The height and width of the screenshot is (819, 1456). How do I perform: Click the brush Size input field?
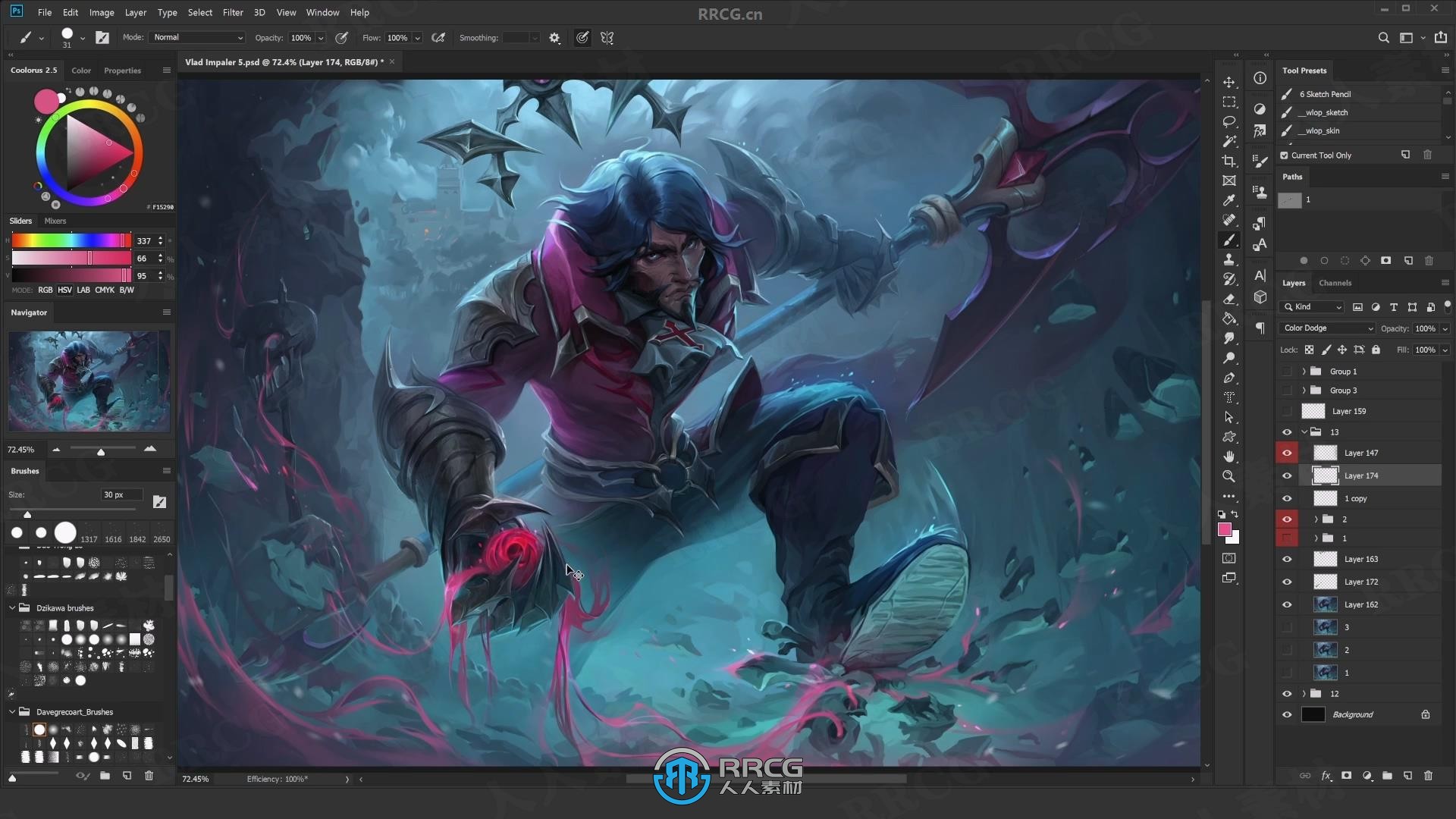tap(122, 494)
